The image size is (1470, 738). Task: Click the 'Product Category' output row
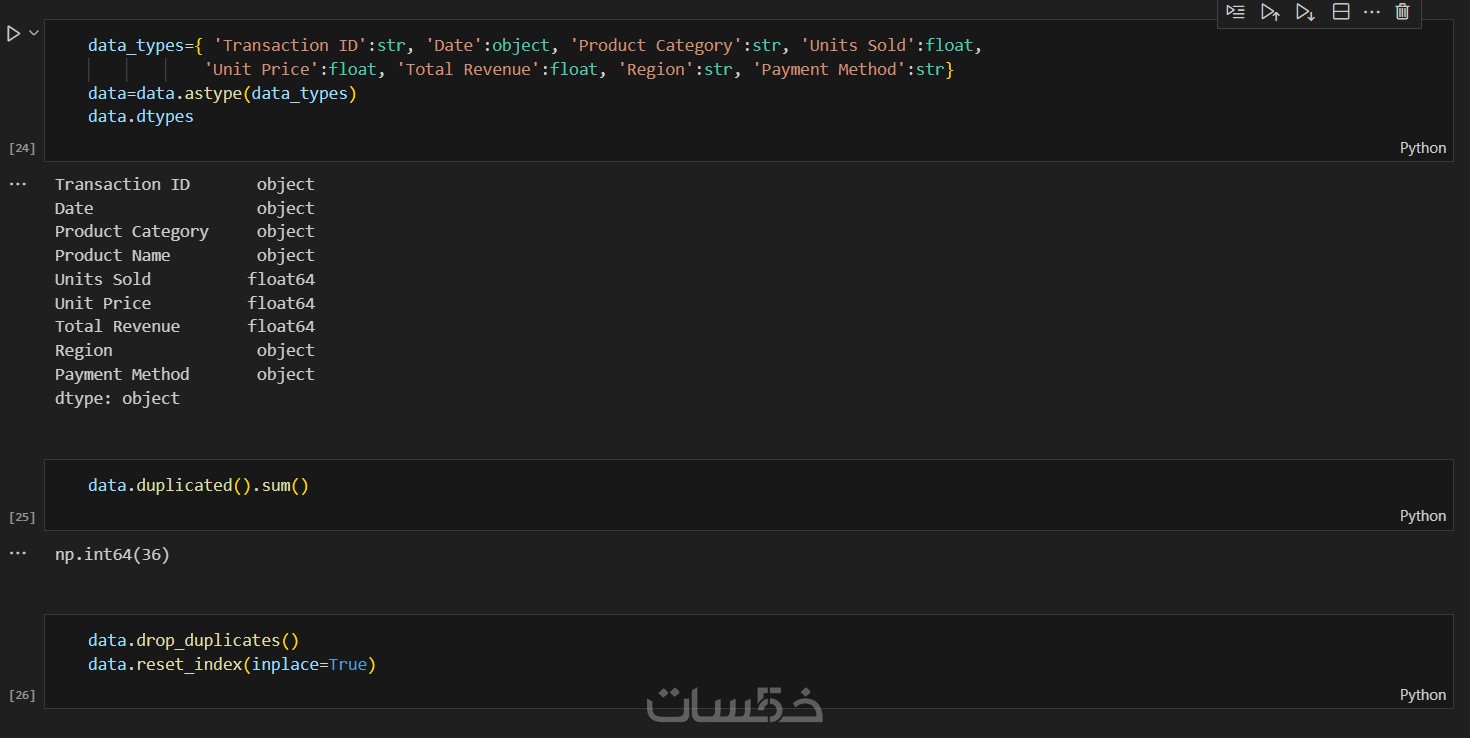185,232
